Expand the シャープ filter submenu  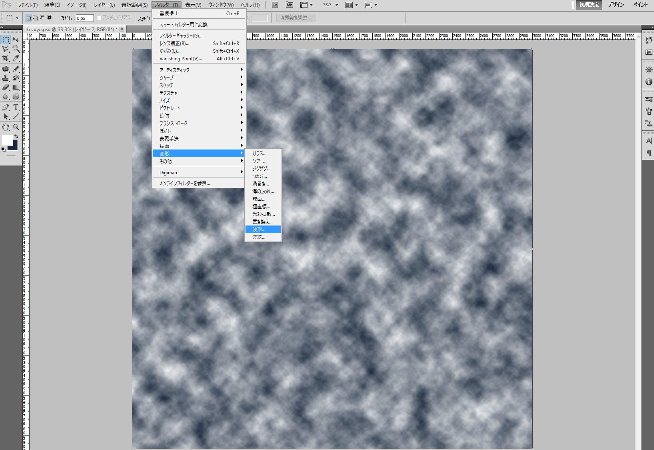(199, 78)
